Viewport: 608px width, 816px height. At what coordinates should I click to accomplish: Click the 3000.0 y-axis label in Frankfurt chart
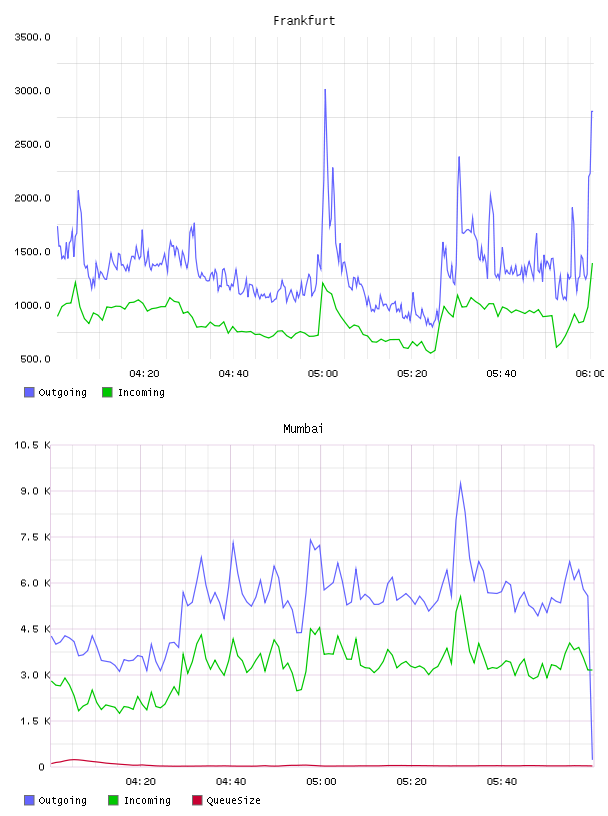pyautogui.click(x=32, y=91)
